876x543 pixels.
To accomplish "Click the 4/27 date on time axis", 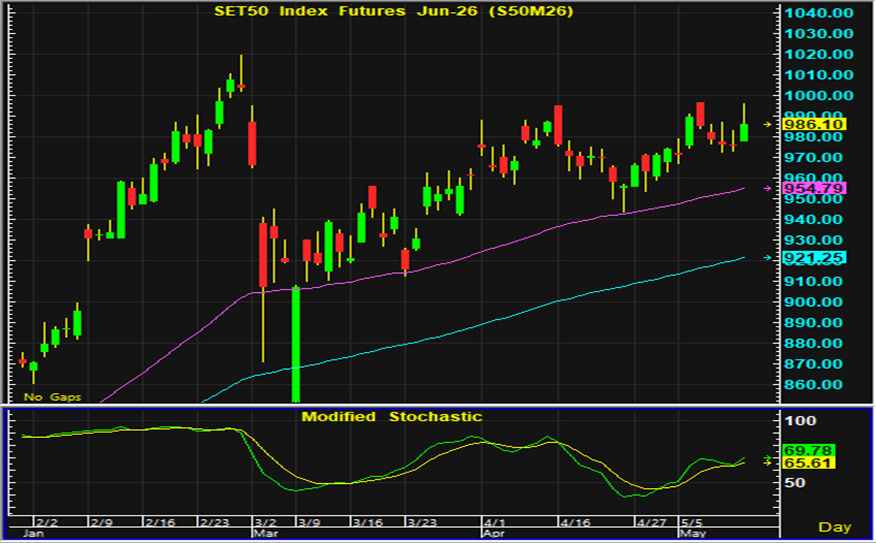I will [x=652, y=523].
